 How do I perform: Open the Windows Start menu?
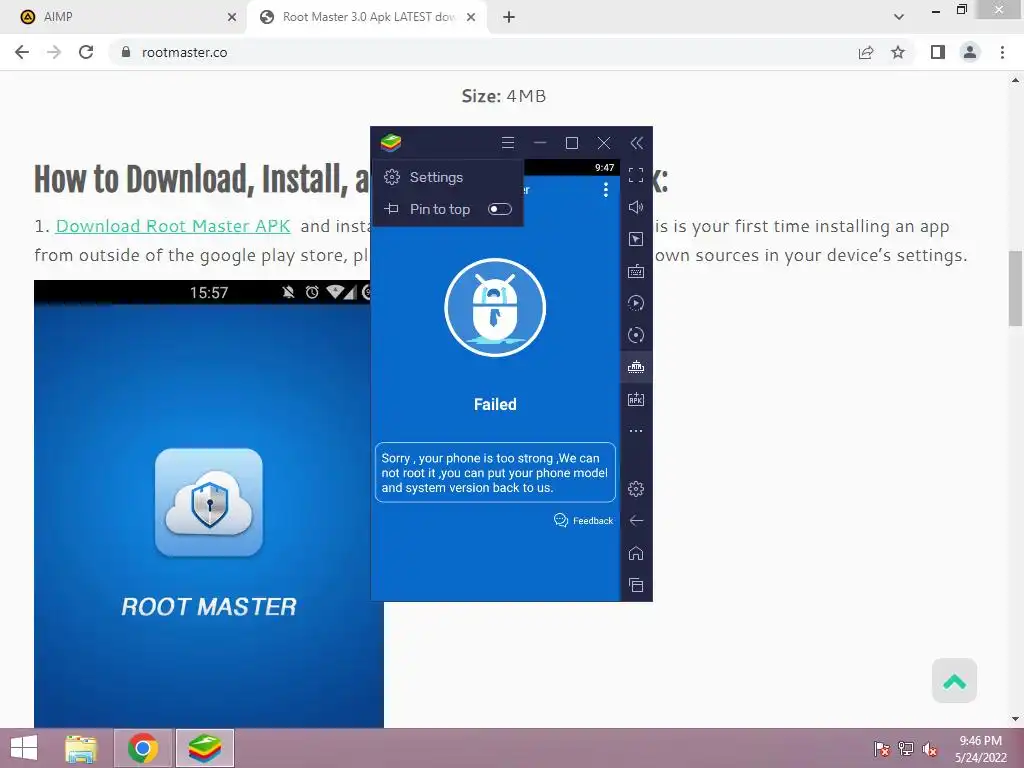click(24, 748)
